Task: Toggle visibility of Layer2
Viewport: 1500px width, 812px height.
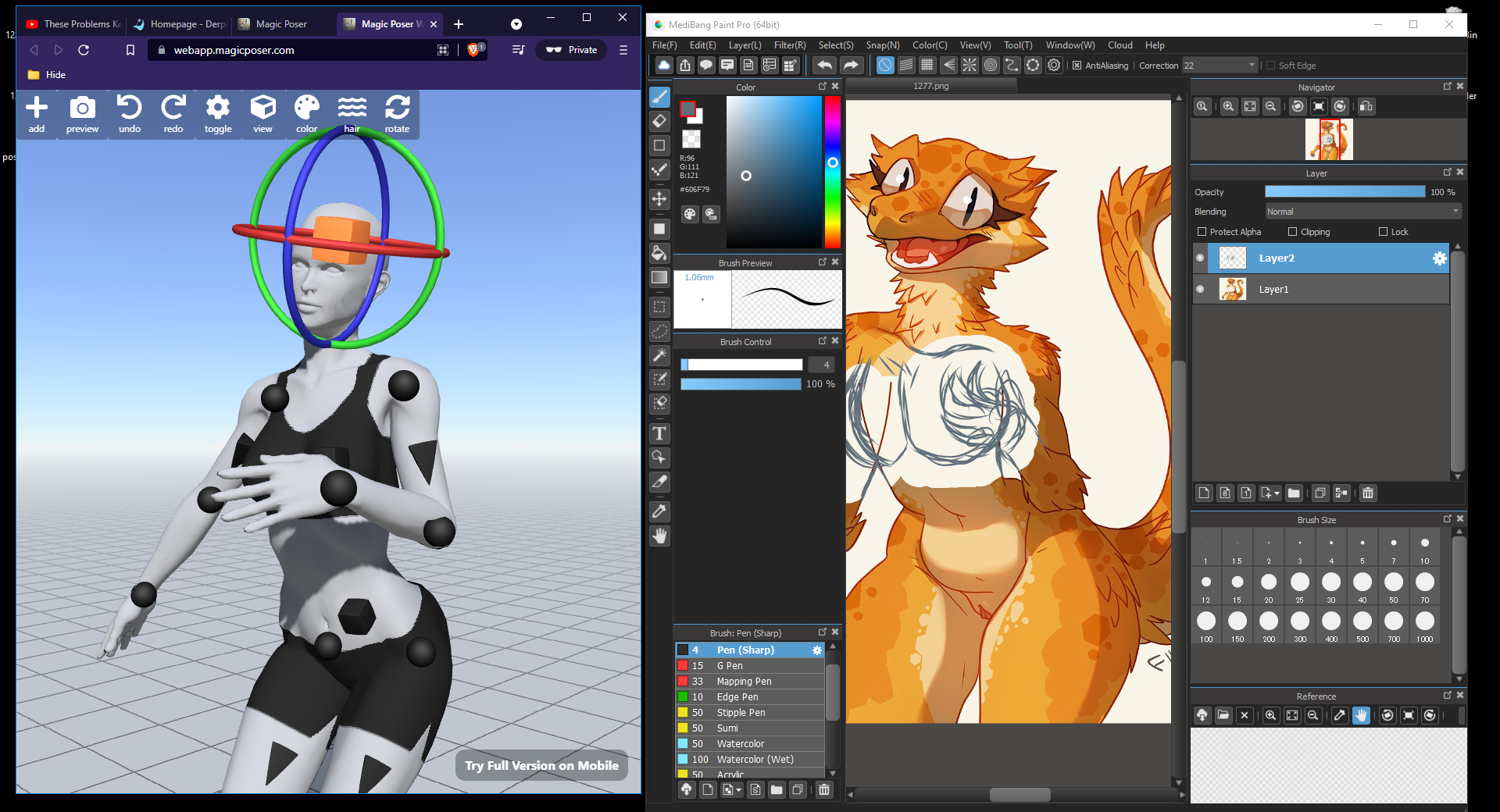Action: coord(1200,258)
